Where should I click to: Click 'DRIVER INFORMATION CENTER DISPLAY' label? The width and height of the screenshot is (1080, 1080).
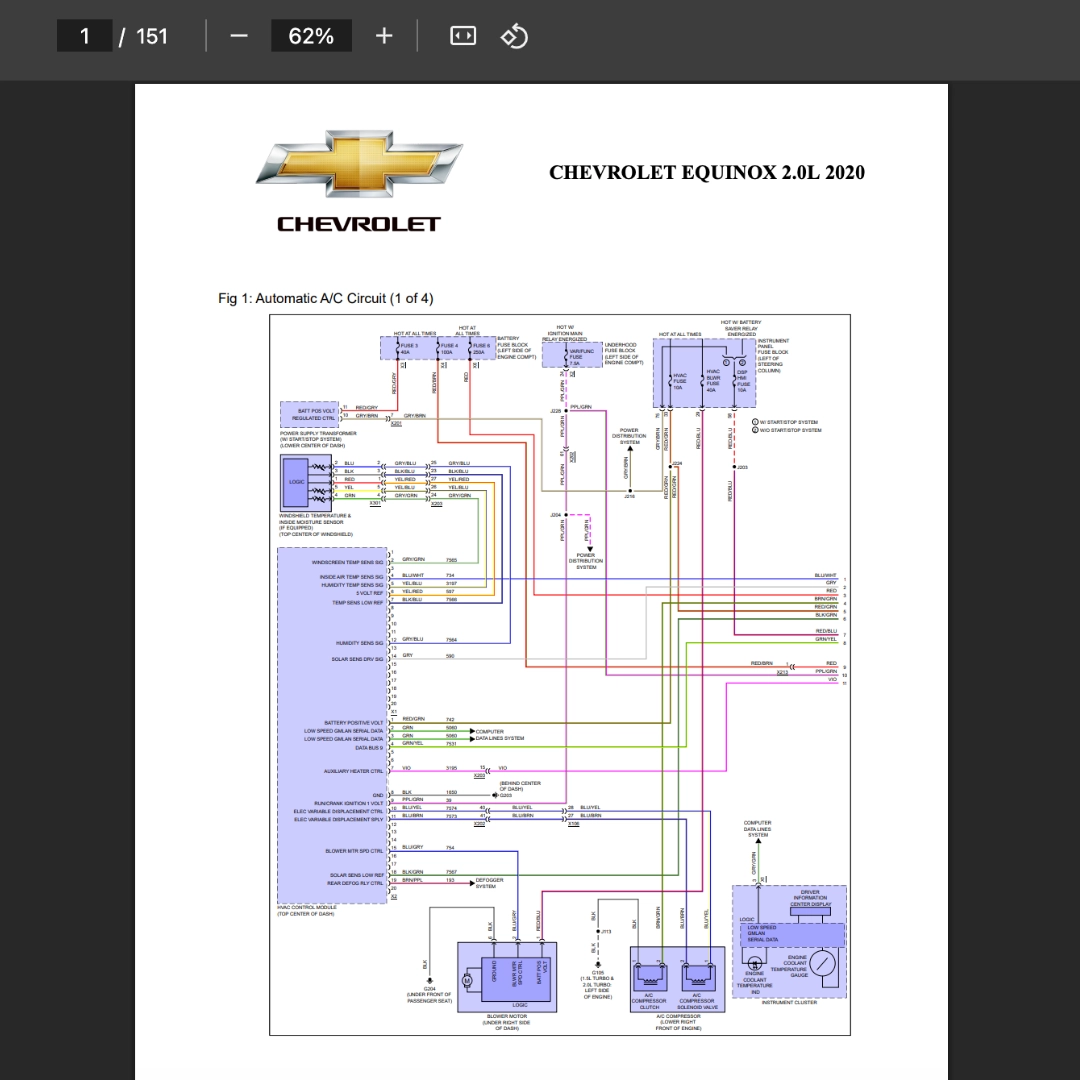pyautogui.click(x=811, y=898)
